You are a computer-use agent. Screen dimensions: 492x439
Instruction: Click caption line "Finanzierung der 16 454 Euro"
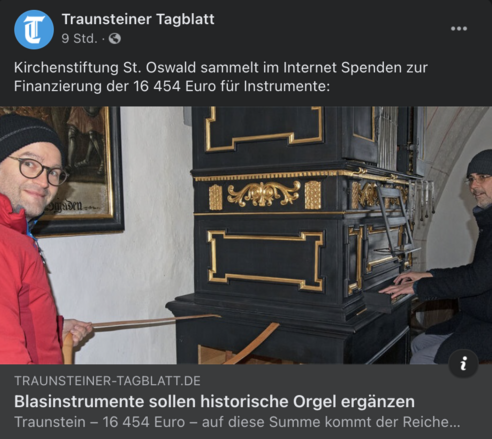(172, 86)
